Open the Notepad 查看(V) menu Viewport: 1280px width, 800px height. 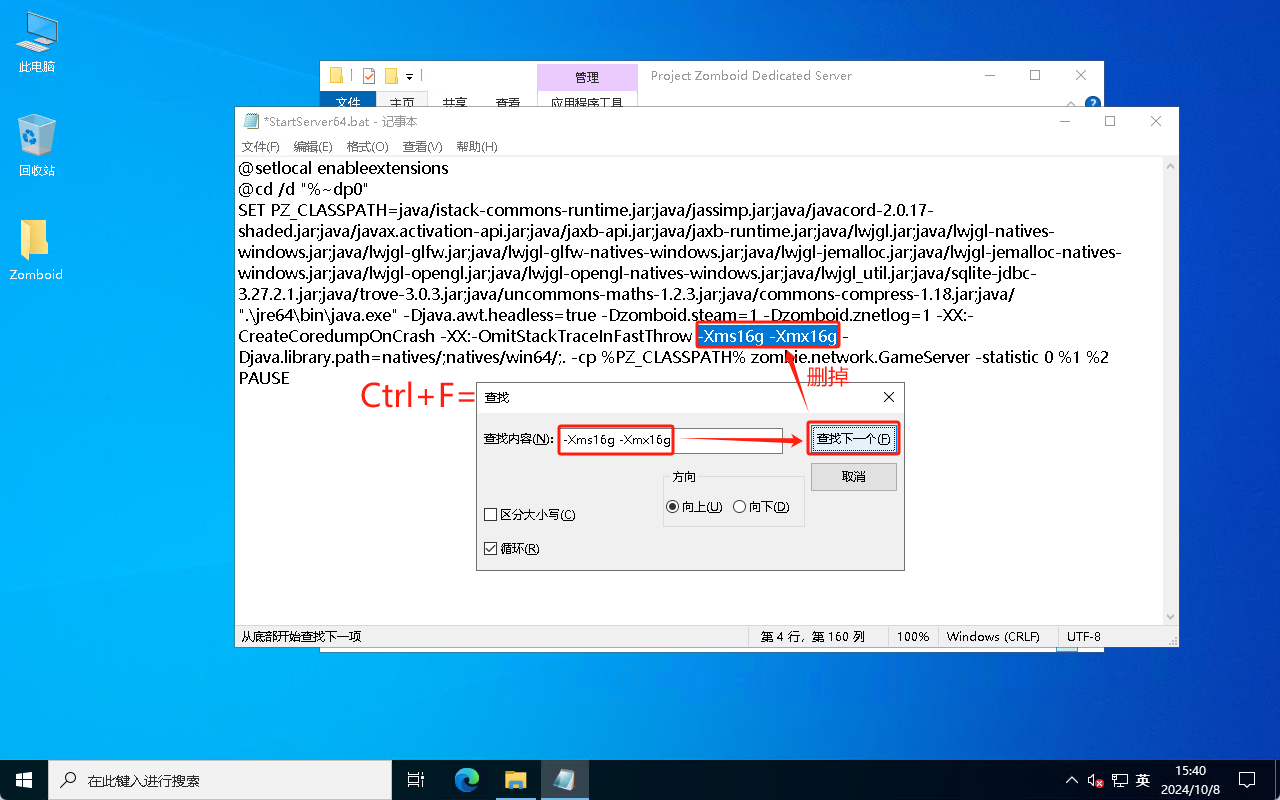(x=422, y=146)
